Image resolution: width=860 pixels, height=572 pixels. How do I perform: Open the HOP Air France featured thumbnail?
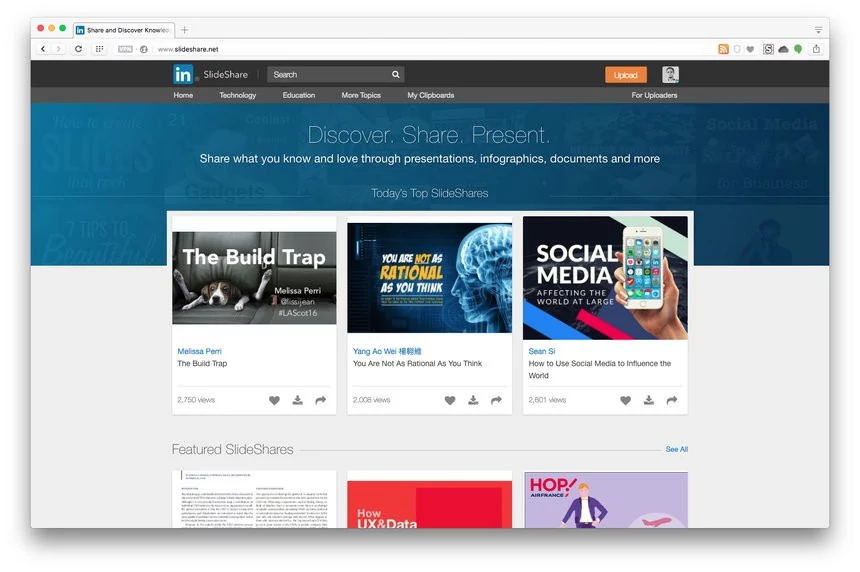click(606, 500)
